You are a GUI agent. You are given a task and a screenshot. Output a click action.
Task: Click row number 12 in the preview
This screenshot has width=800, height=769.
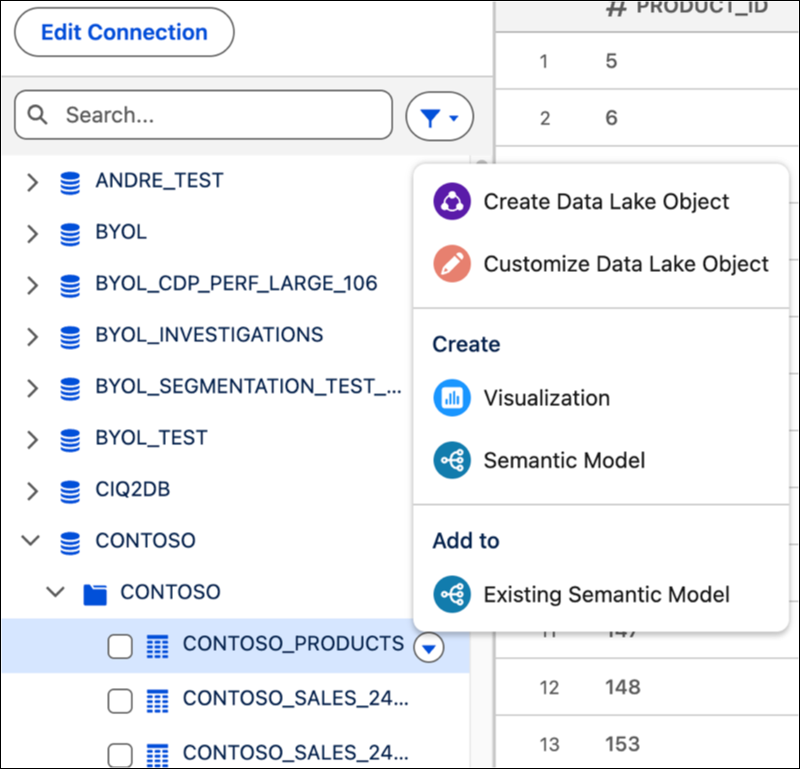pyautogui.click(x=549, y=688)
